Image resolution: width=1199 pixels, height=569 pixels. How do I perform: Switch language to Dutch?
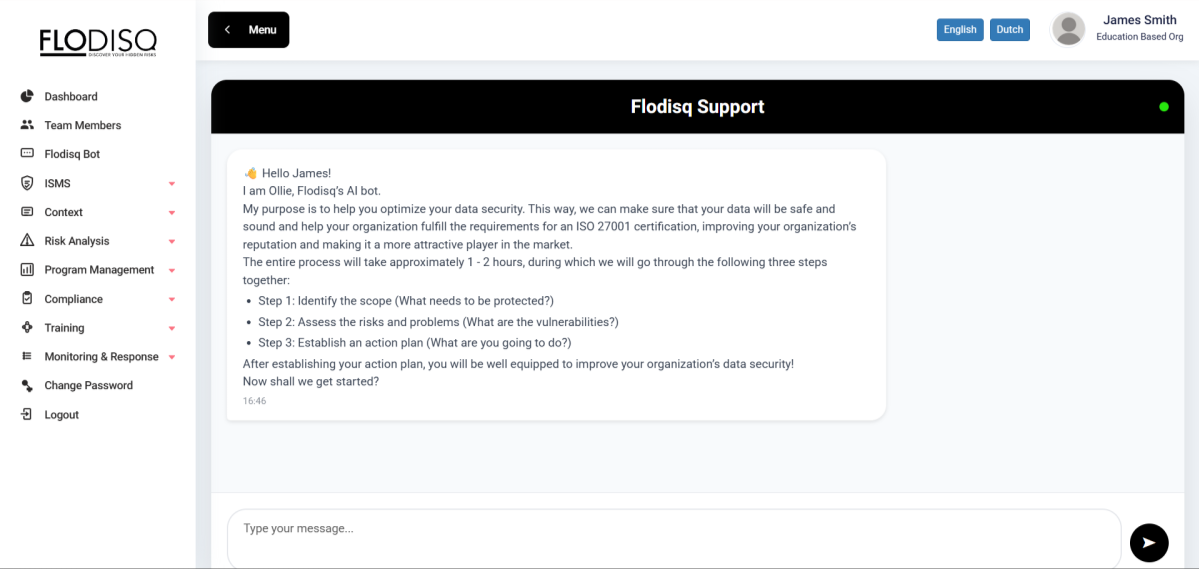[x=1009, y=30]
